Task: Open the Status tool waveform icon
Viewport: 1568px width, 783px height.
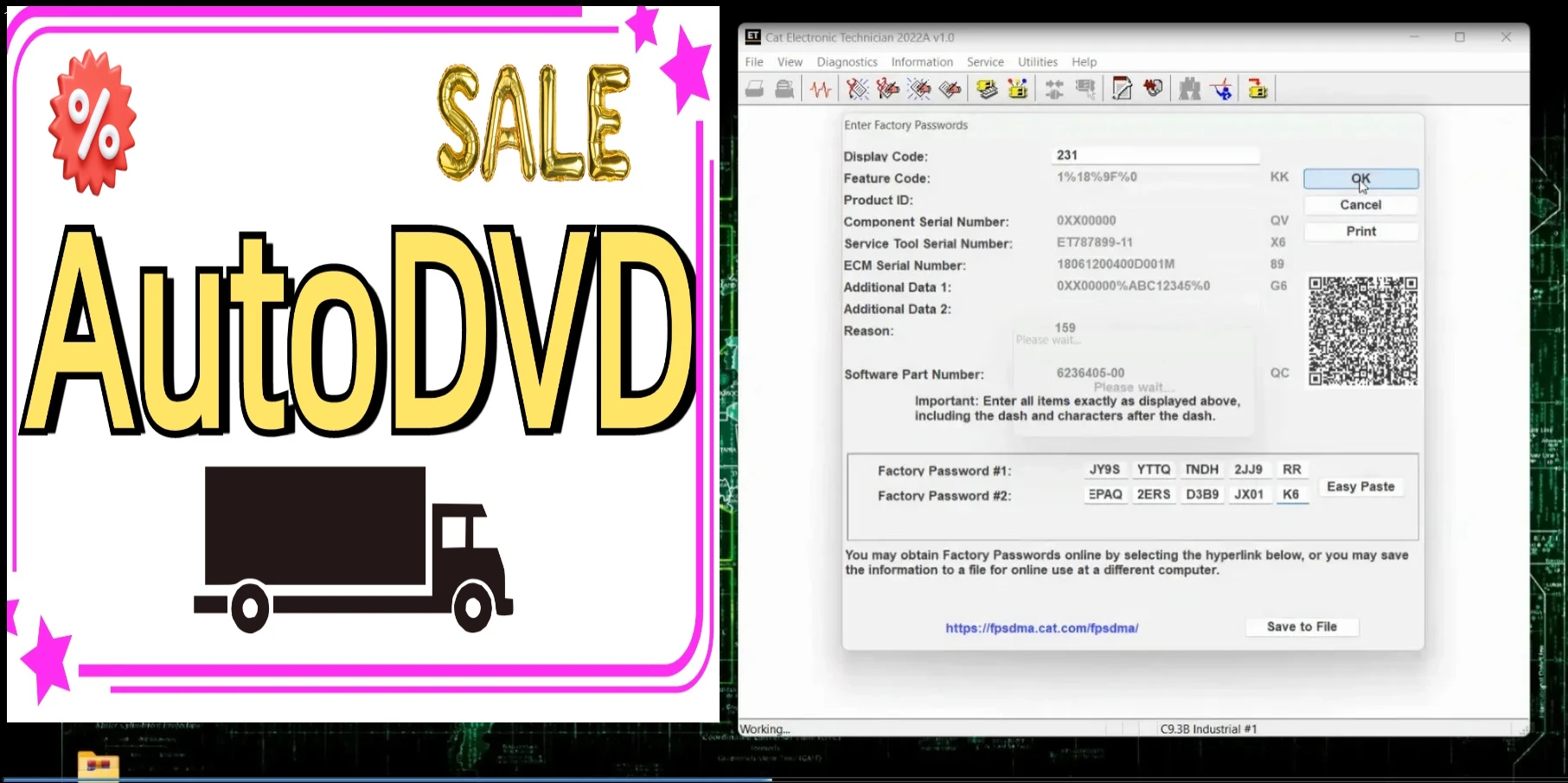Action: tap(820, 88)
